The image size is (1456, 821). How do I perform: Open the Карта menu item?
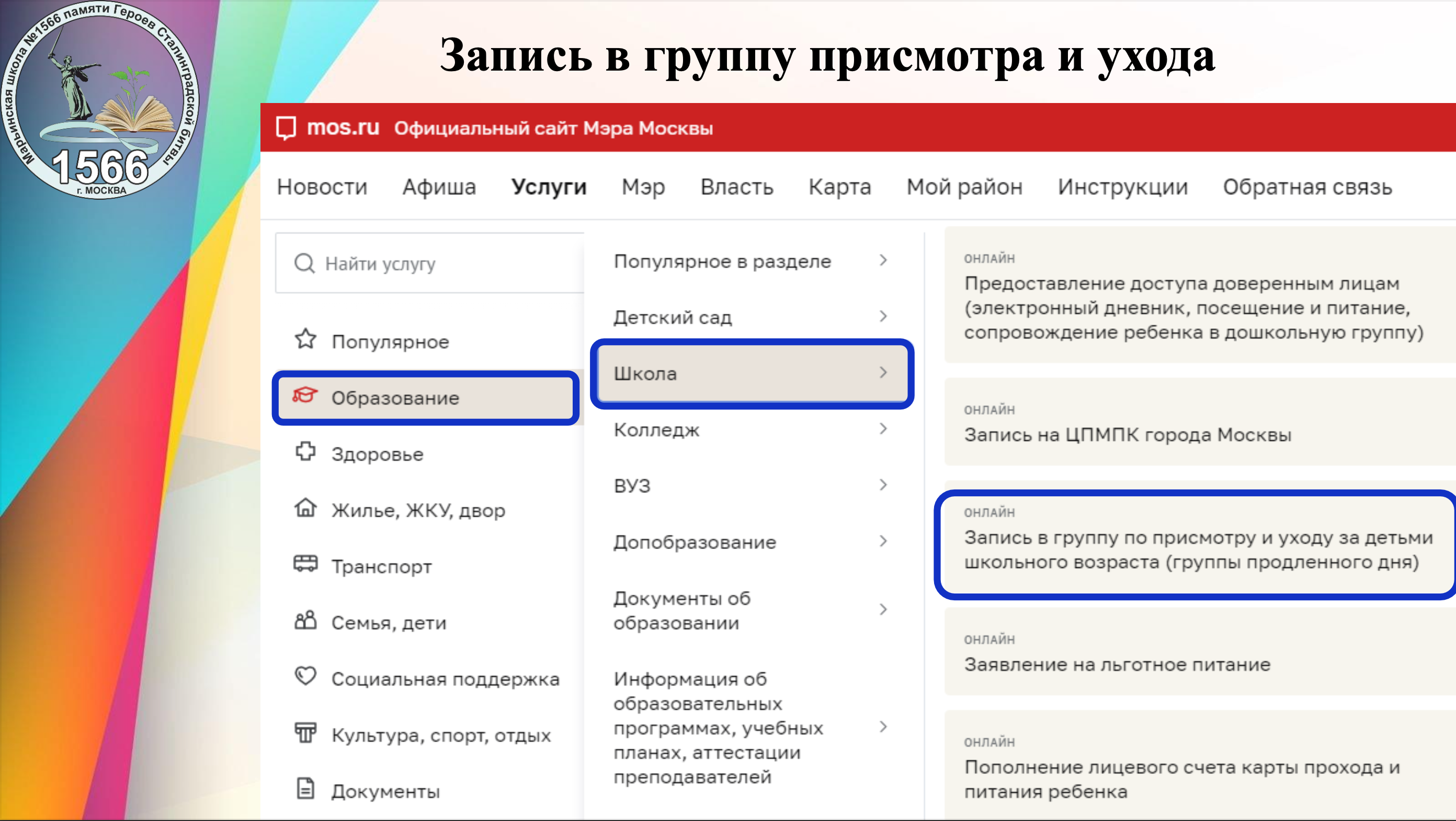839,187
